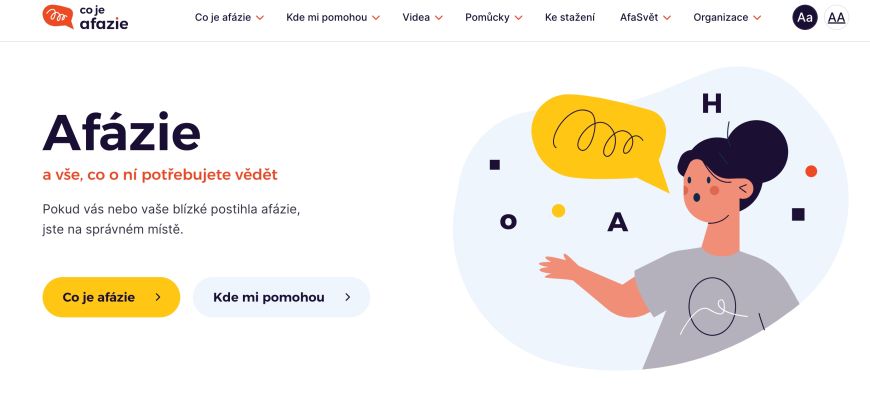Switch to large font size AA toggle
The image size is (870, 414).
click(836, 17)
